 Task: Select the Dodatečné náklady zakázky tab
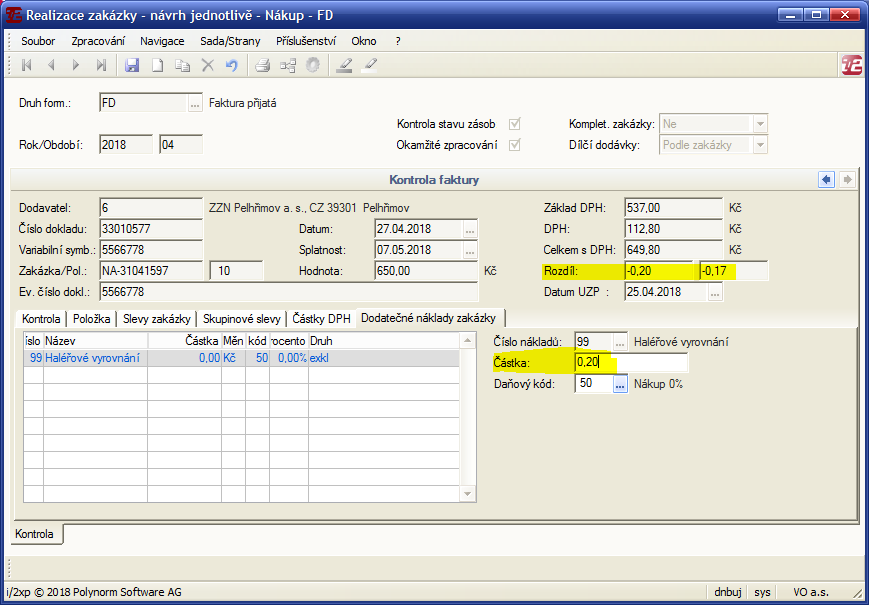coord(431,318)
